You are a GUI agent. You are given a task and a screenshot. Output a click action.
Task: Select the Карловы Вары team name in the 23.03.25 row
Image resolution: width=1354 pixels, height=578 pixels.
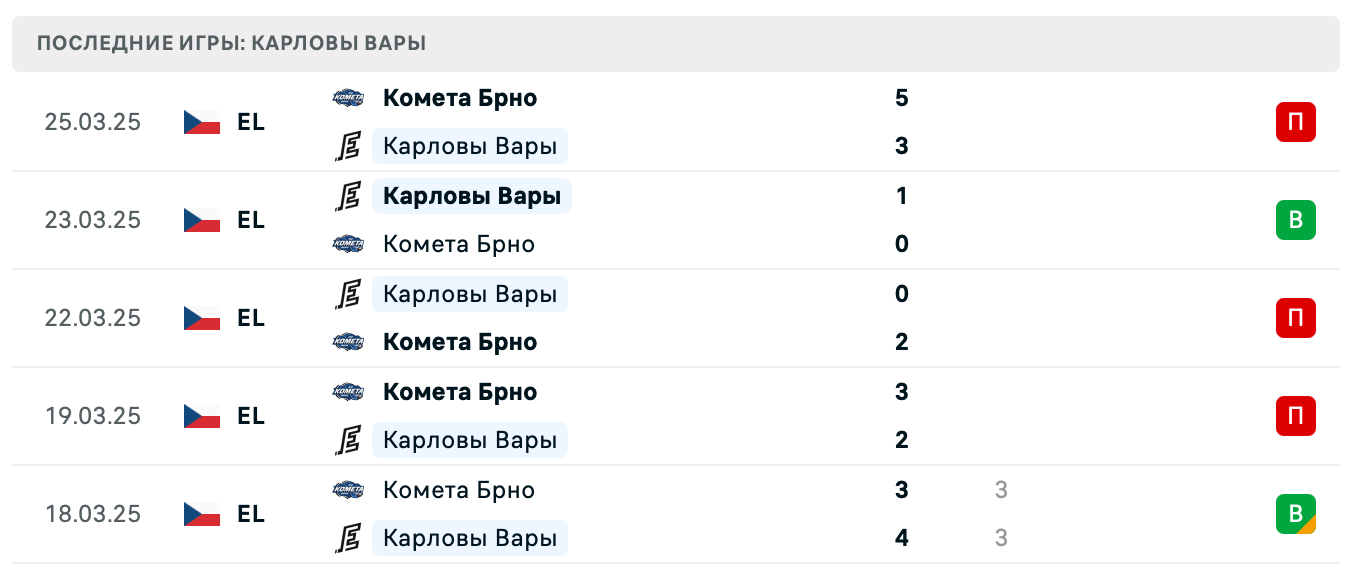[471, 196]
